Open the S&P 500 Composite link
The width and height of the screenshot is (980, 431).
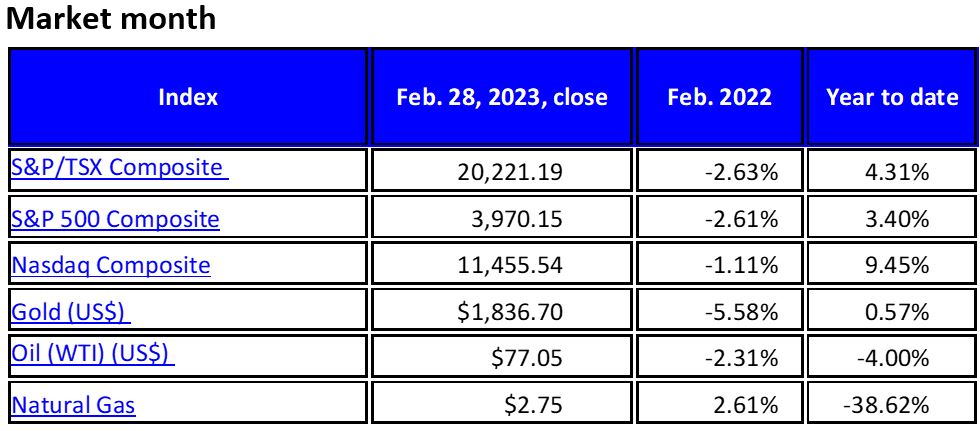point(114,217)
